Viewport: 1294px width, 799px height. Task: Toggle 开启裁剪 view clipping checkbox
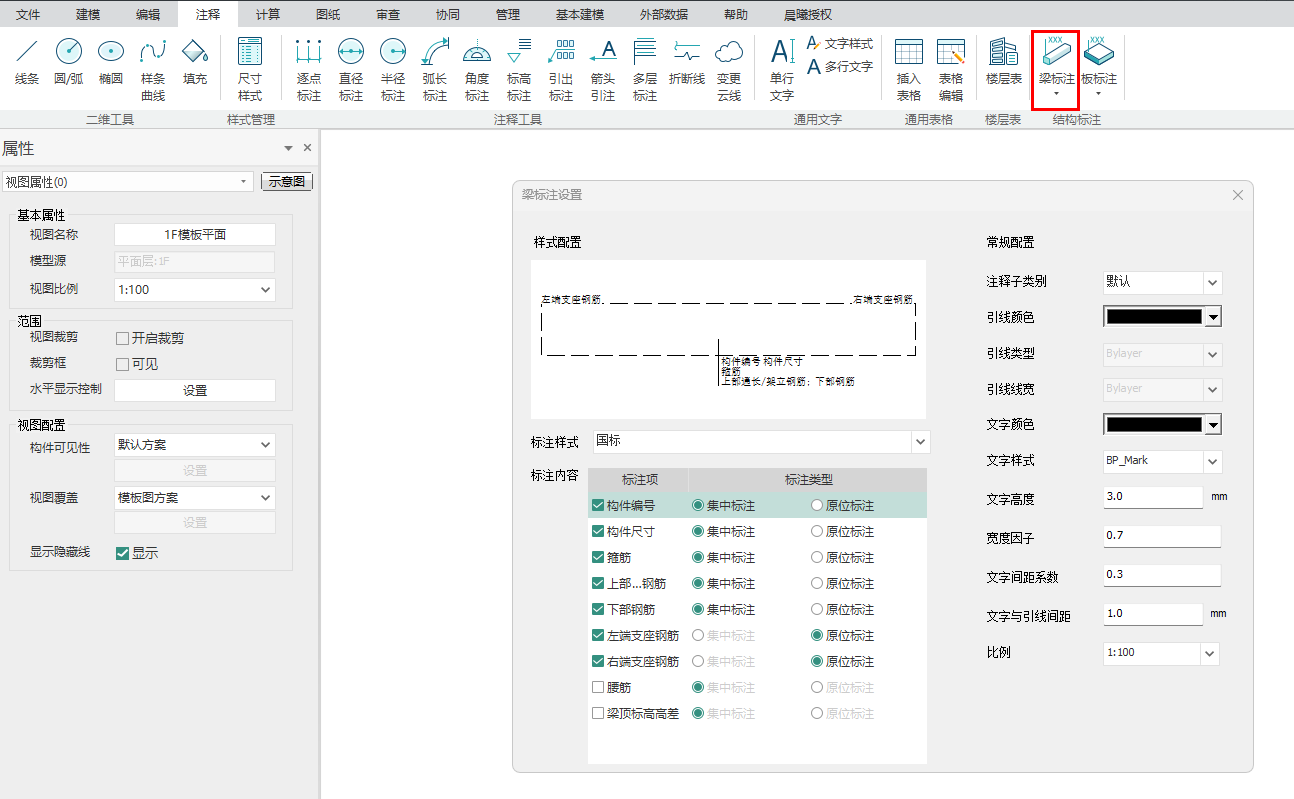click(x=123, y=339)
